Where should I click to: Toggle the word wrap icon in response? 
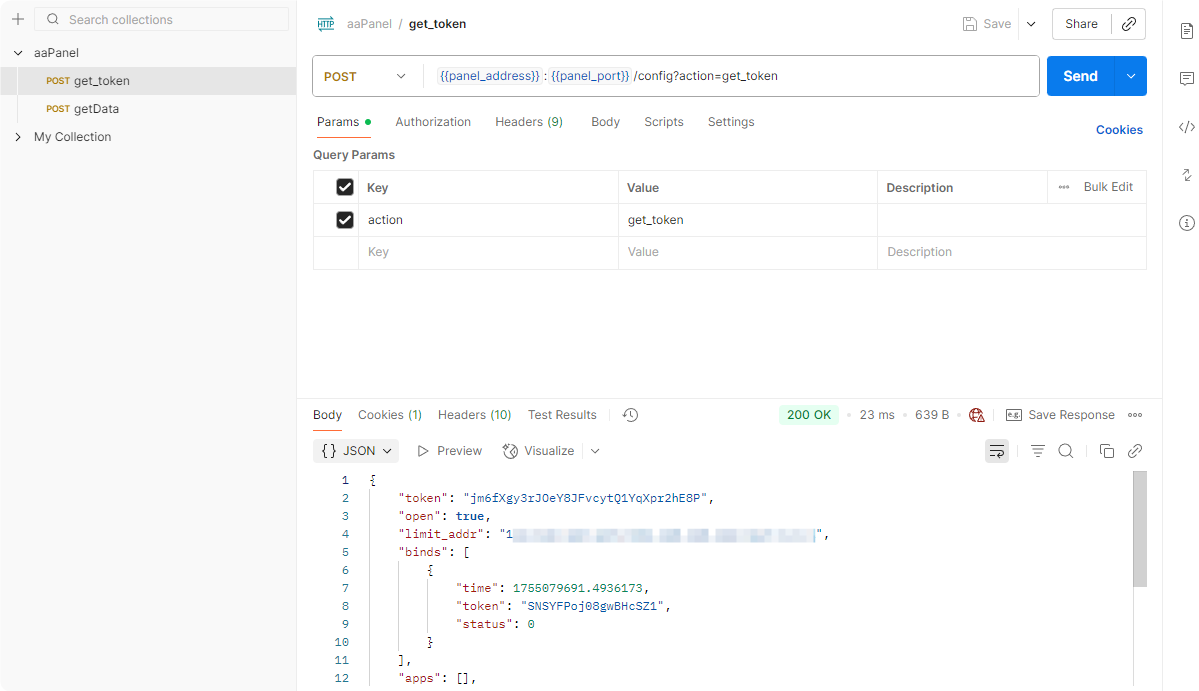point(997,451)
